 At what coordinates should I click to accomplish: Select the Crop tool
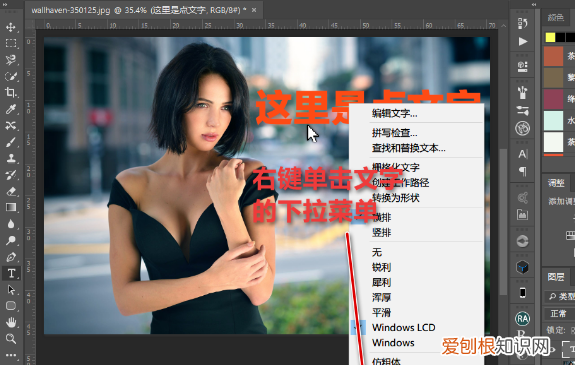click(11, 92)
